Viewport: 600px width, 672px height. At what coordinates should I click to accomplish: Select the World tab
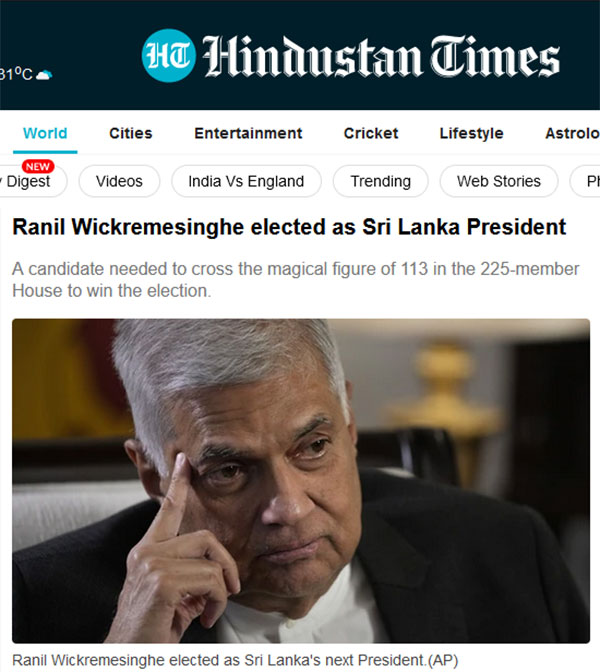pos(45,133)
